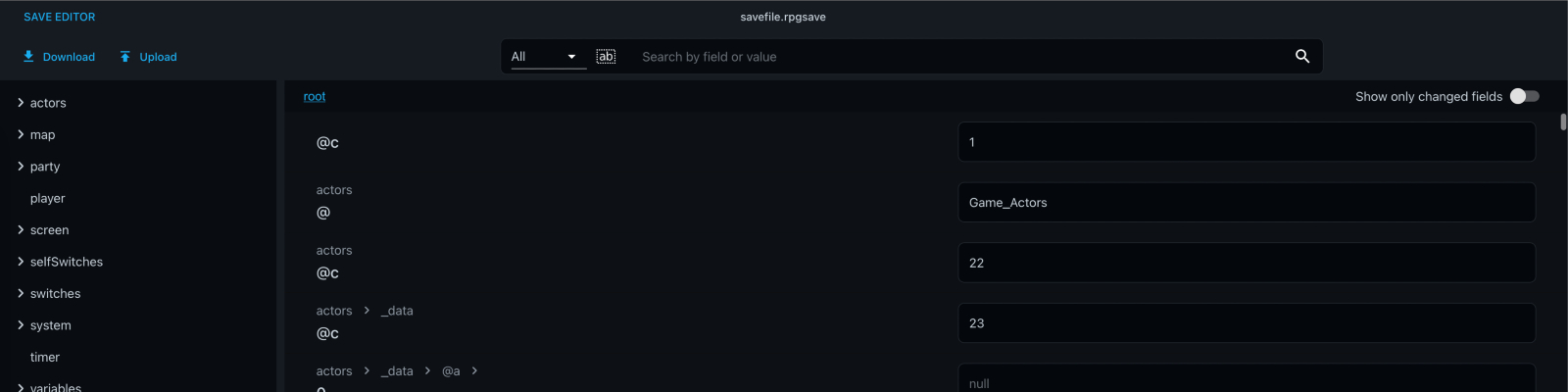1568x392 pixels.
Task: Select the player item in sidebar
Action: [x=47, y=198]
